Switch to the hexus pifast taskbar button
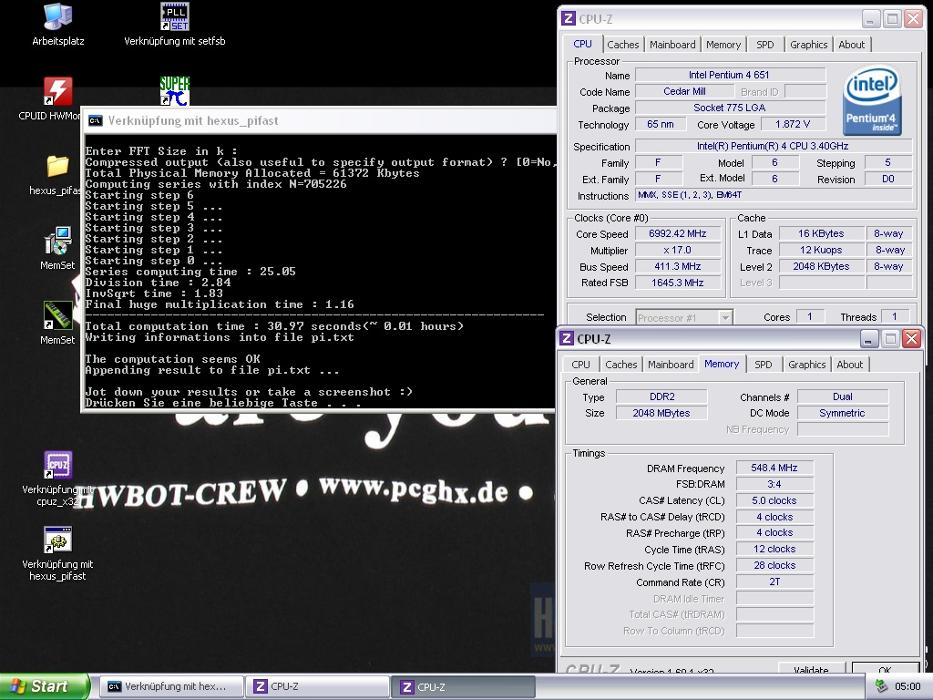Viewport: 933px width, 700px height. [170, 686]
